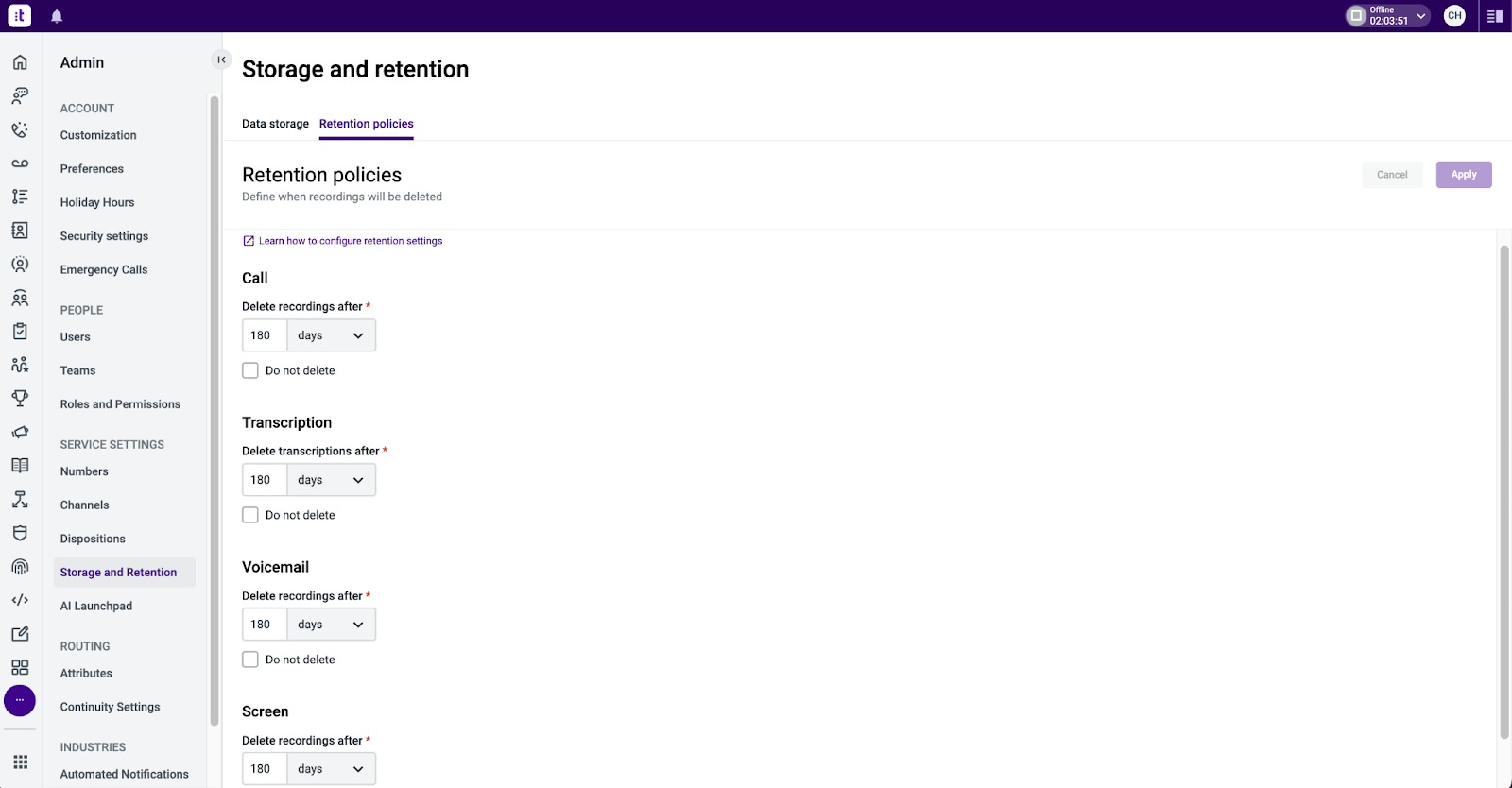Check Do not delete under Voicemail
Screen dimensions: 1512x788
250,660
